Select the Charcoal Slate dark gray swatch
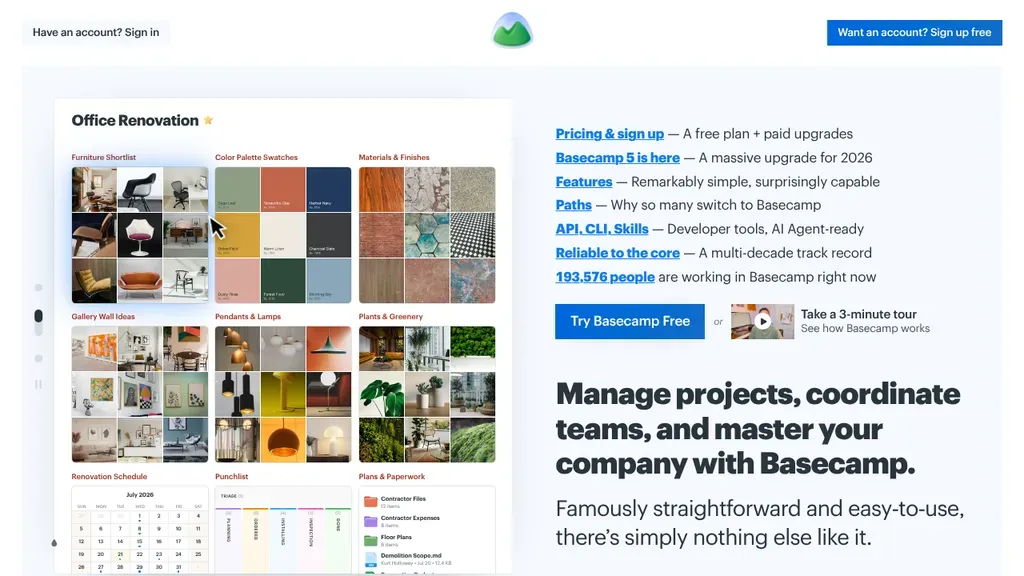Screen dimensions: 1024x576 pyautogui.click(x=328, y=235)
